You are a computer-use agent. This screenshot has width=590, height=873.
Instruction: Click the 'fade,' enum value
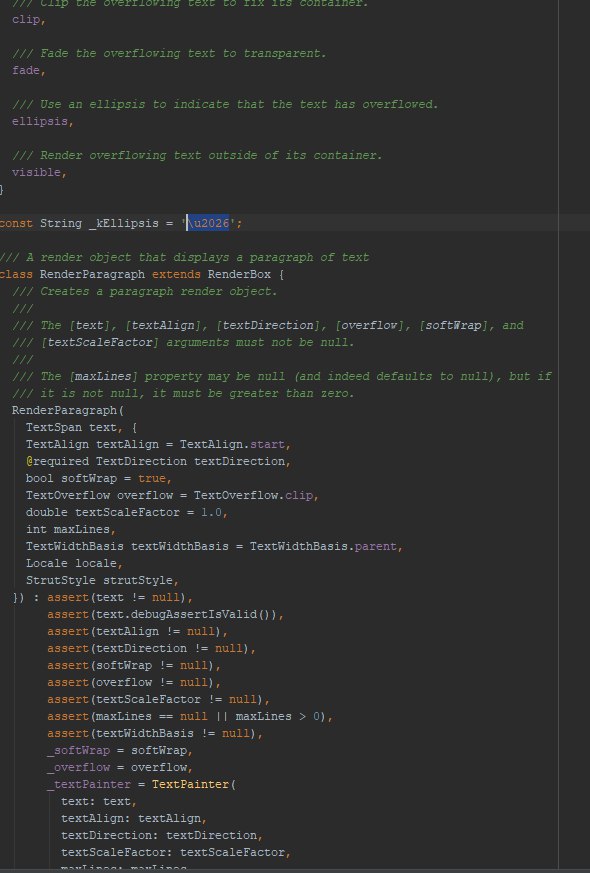pos(28,70)
